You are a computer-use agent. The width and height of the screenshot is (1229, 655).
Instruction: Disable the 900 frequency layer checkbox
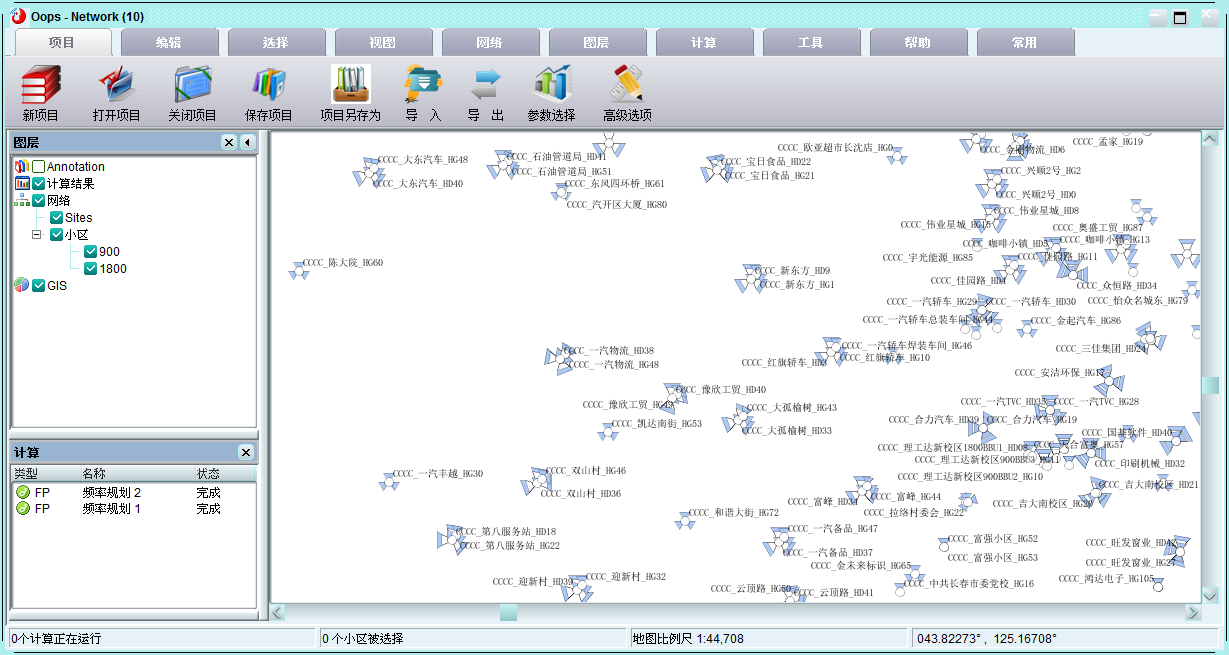coord(89,251)
